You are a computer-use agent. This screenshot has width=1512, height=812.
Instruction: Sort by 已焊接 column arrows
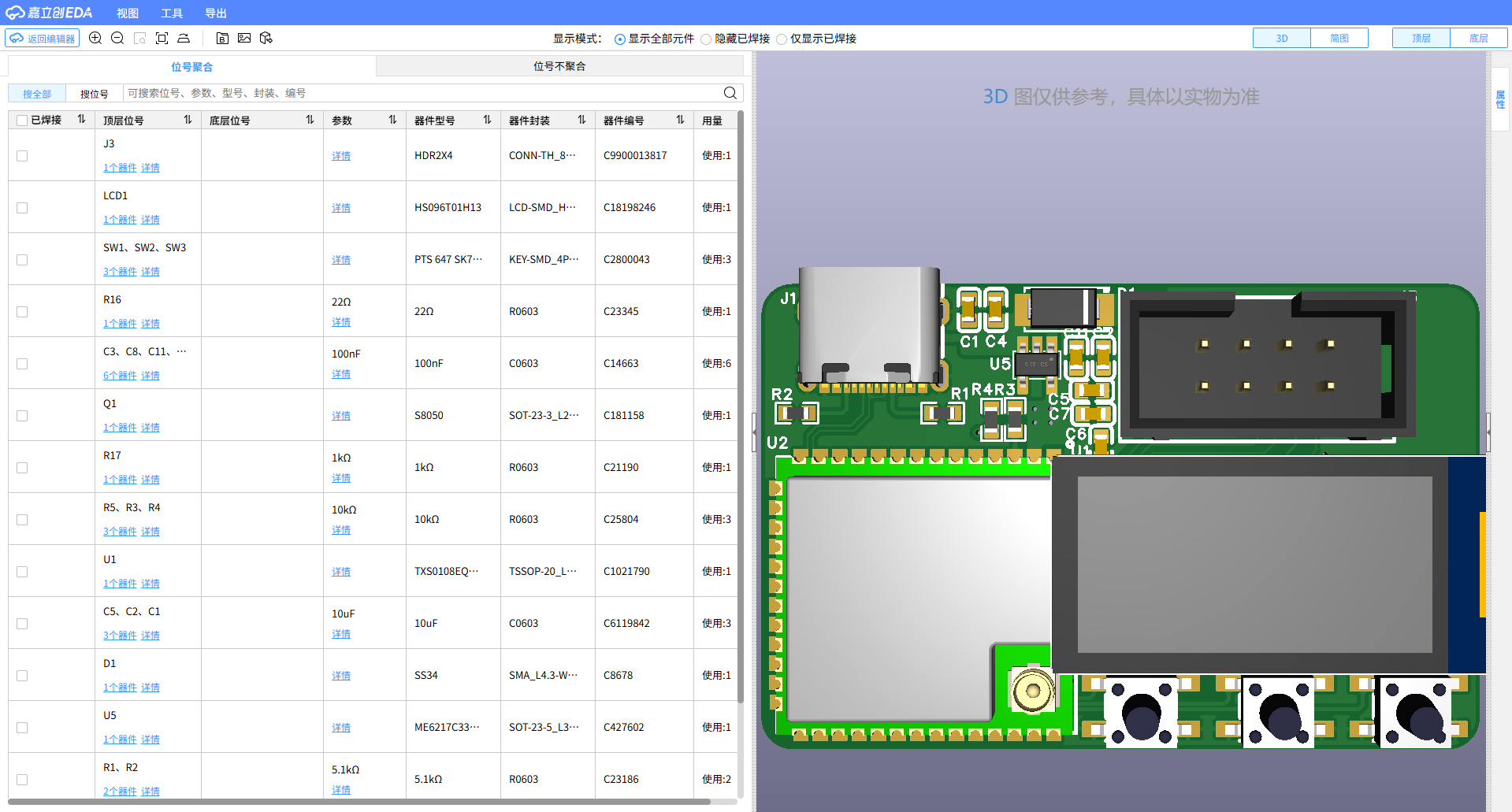pos(81,120)
